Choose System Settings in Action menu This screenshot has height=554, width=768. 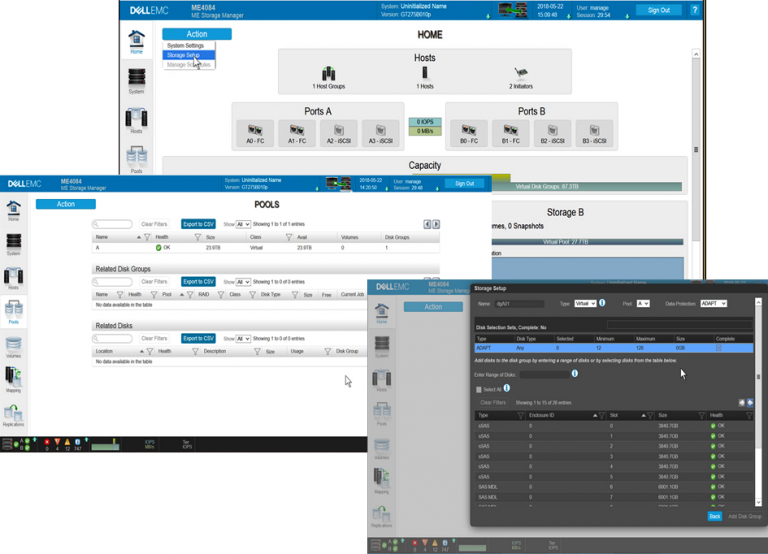pos(185,46)
